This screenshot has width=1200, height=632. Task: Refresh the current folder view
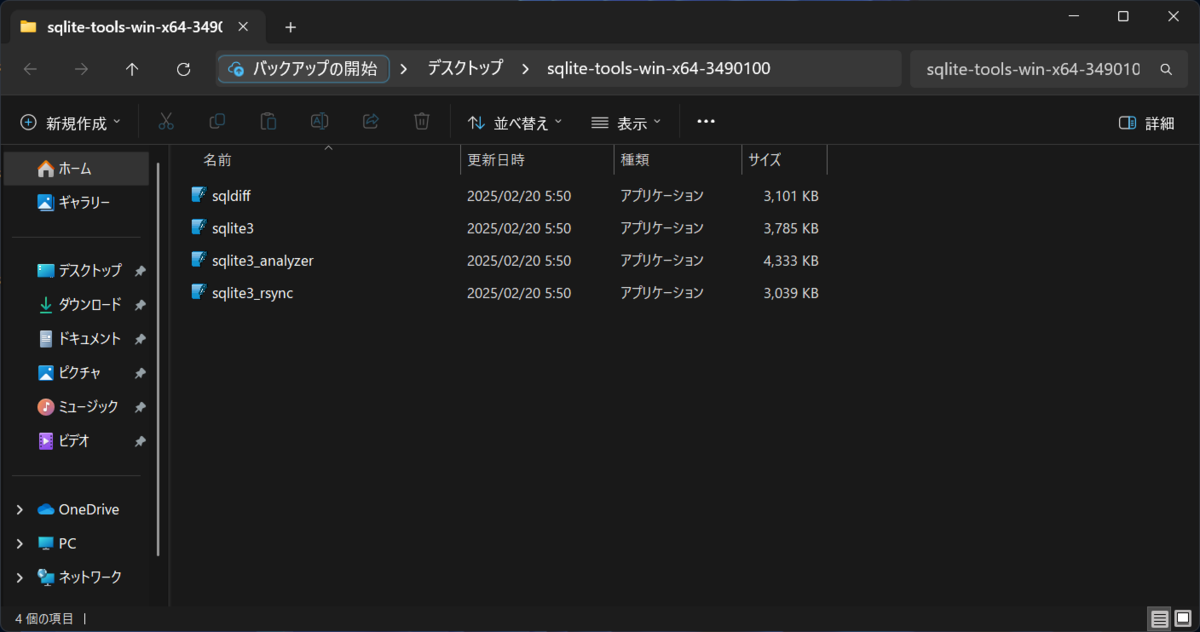point(183,69)
